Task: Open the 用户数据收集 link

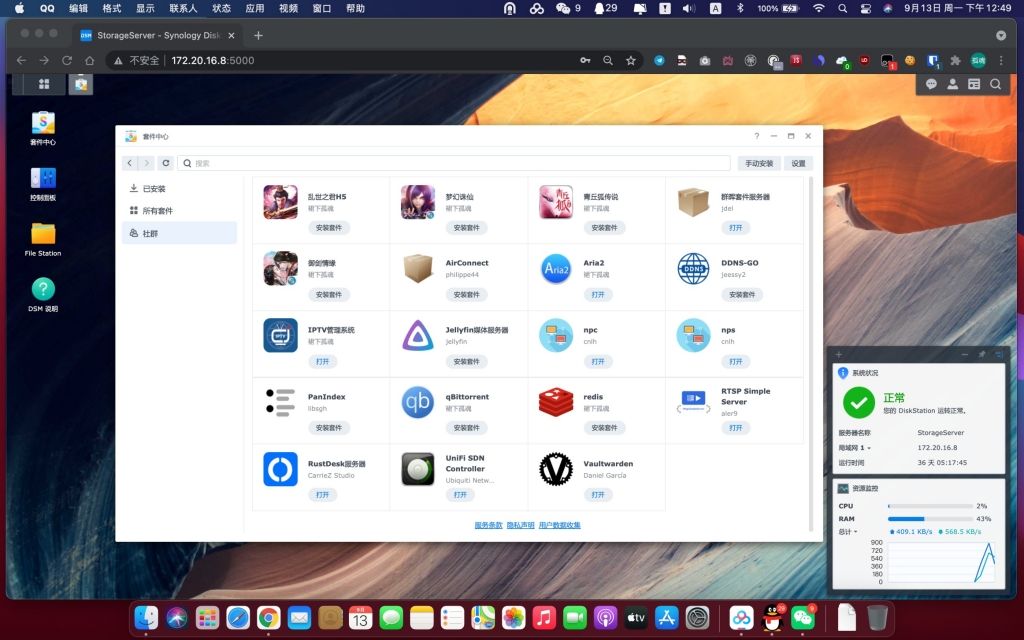Action: [560, 525]
